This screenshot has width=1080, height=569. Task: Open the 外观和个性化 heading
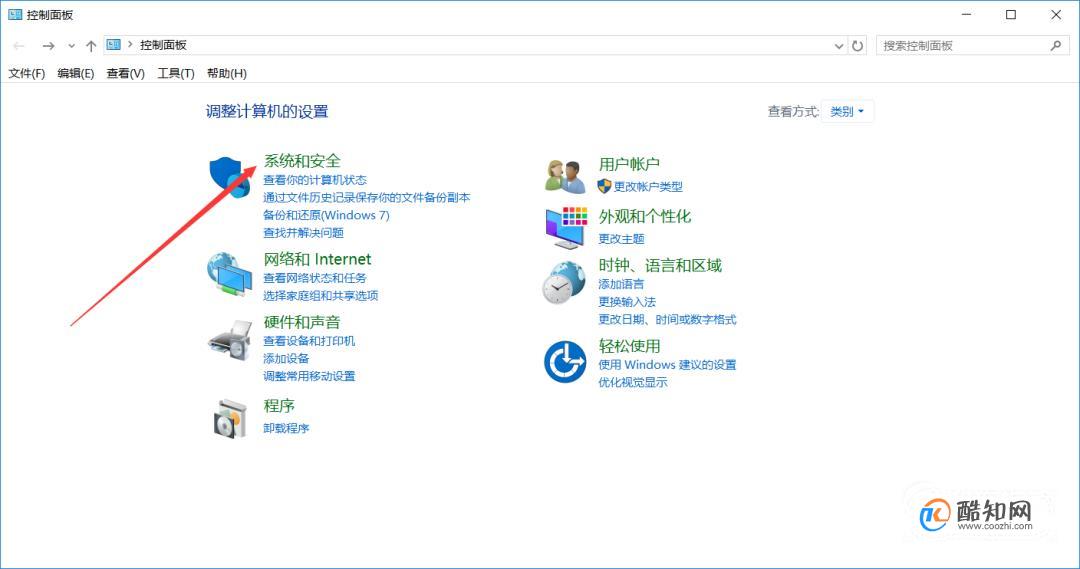[x=645, y=216]
